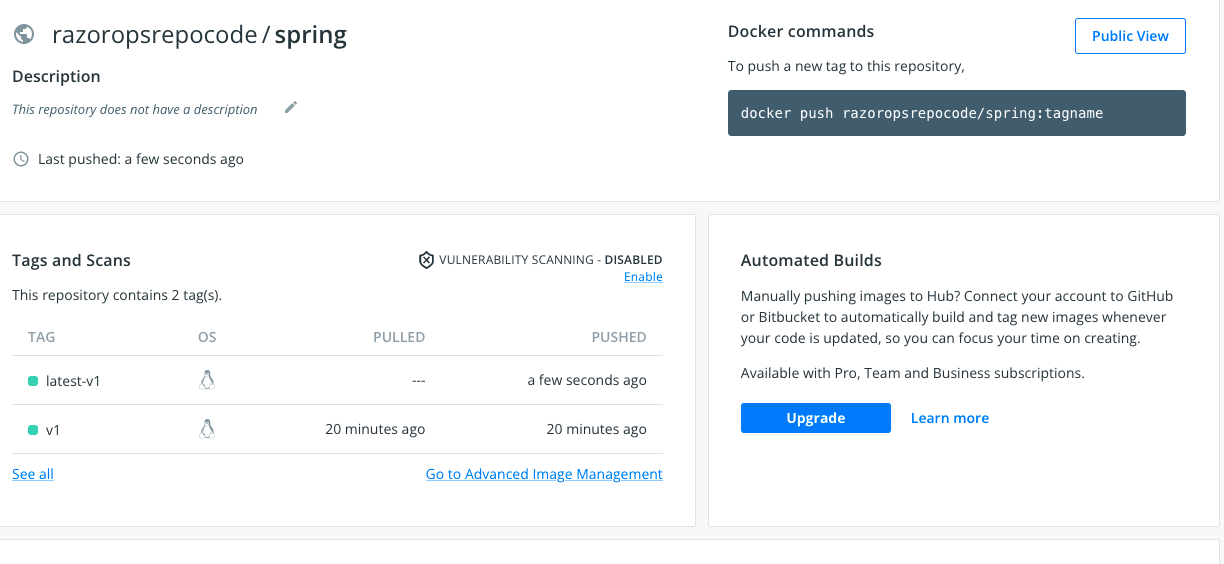Click the PUSHED column header
Viewport: 1224px width, 564px height.
(619, 337)
